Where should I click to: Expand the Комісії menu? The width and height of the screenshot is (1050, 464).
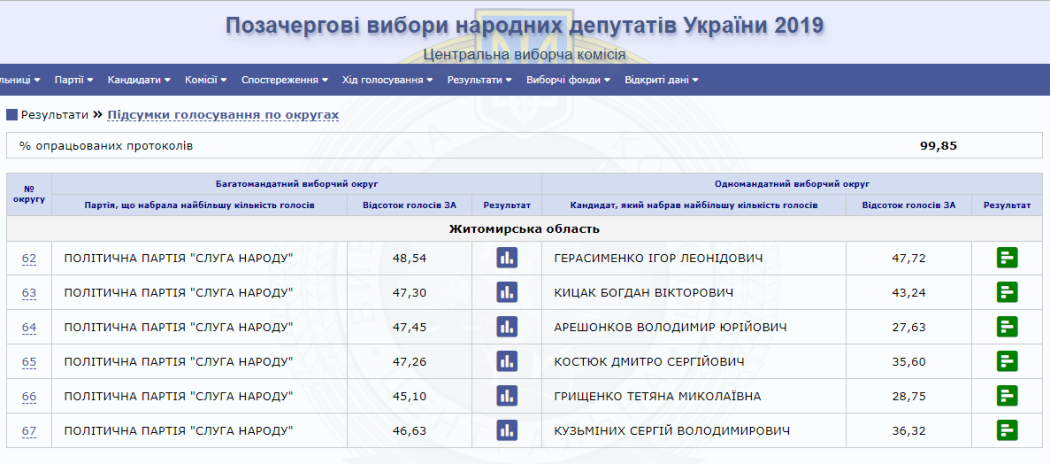click(x=206, y=80)
